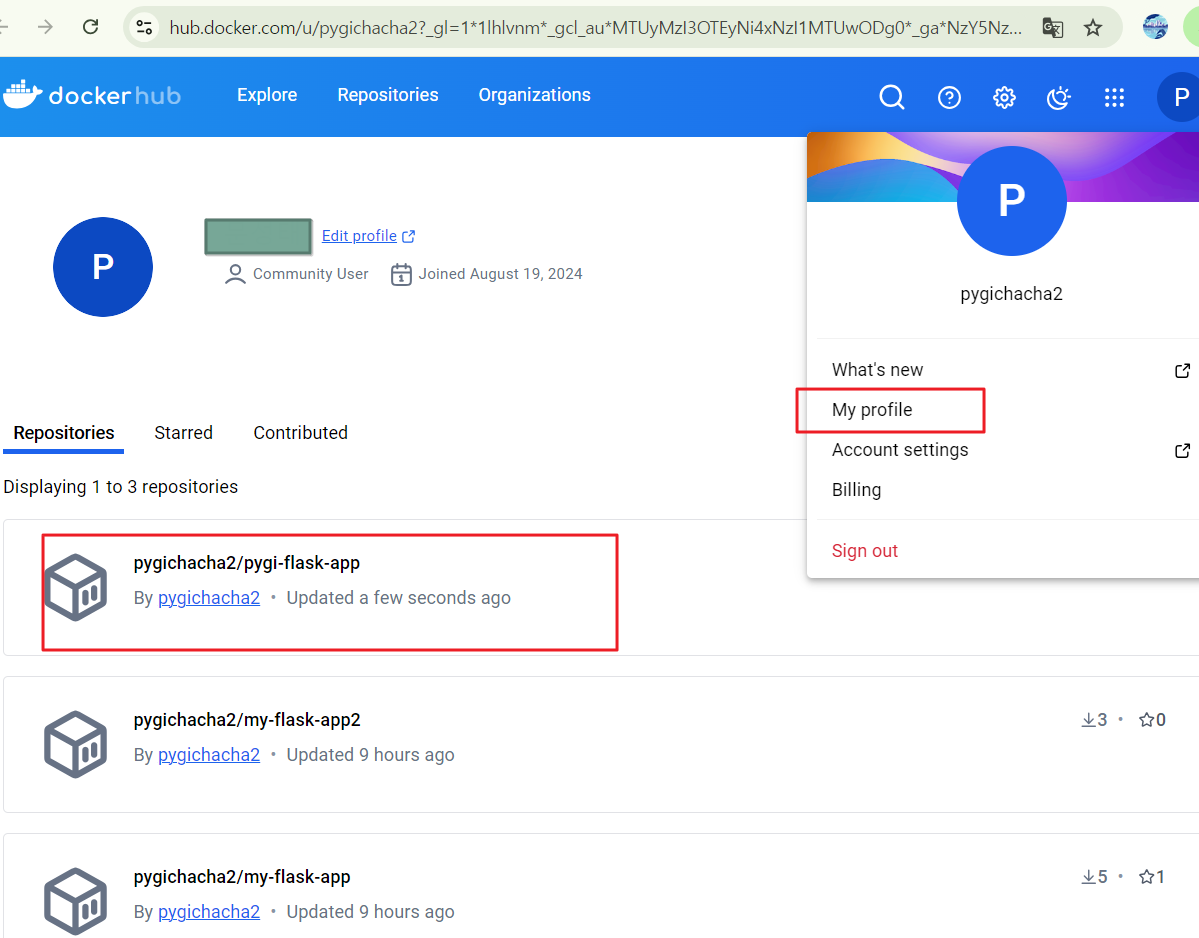Click the site info icon in address bar
The width and height of the screenshot is (1199, 938).
click(x=144, y=28)
